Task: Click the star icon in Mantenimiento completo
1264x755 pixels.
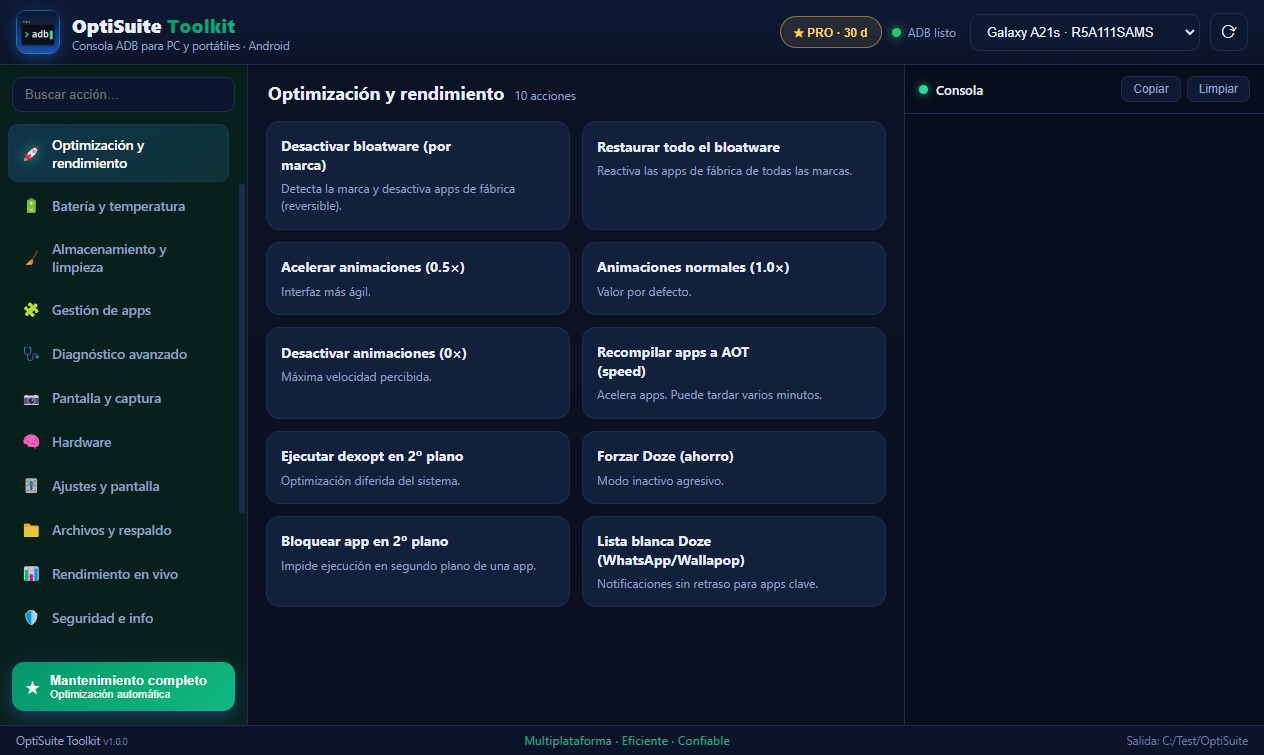Action: pos(33,687)
